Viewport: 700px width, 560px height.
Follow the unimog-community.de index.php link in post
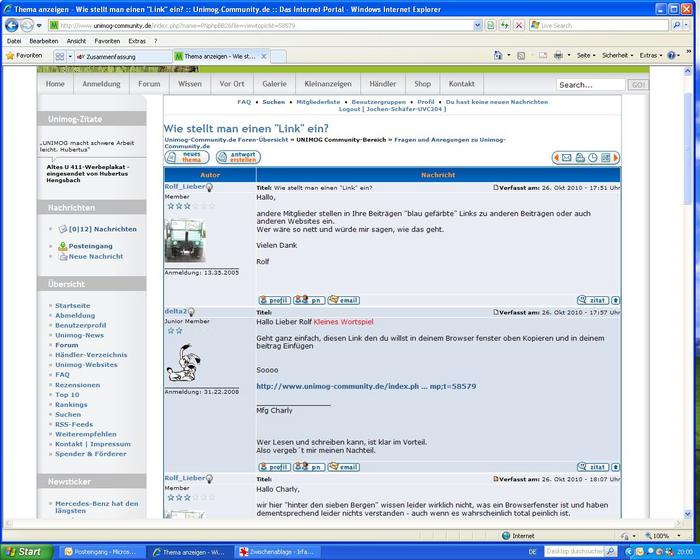366,386
